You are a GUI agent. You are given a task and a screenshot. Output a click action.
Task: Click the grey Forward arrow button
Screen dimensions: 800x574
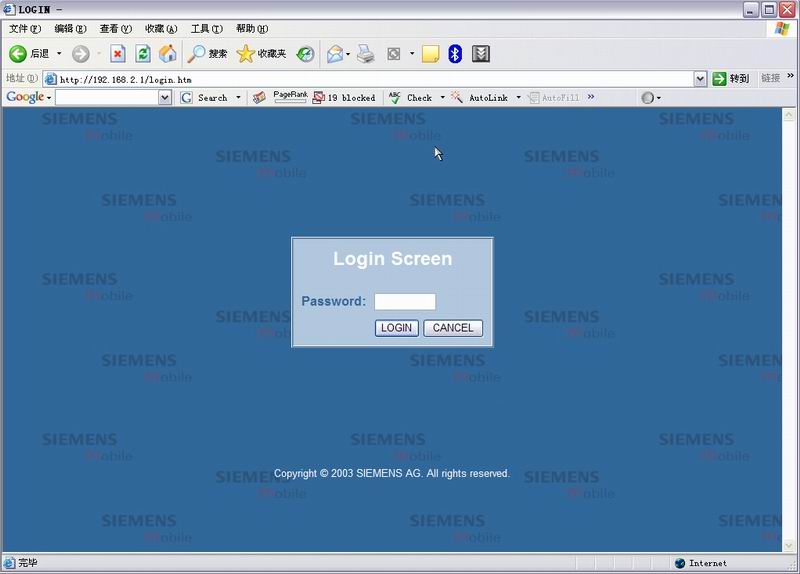[81, 54]
